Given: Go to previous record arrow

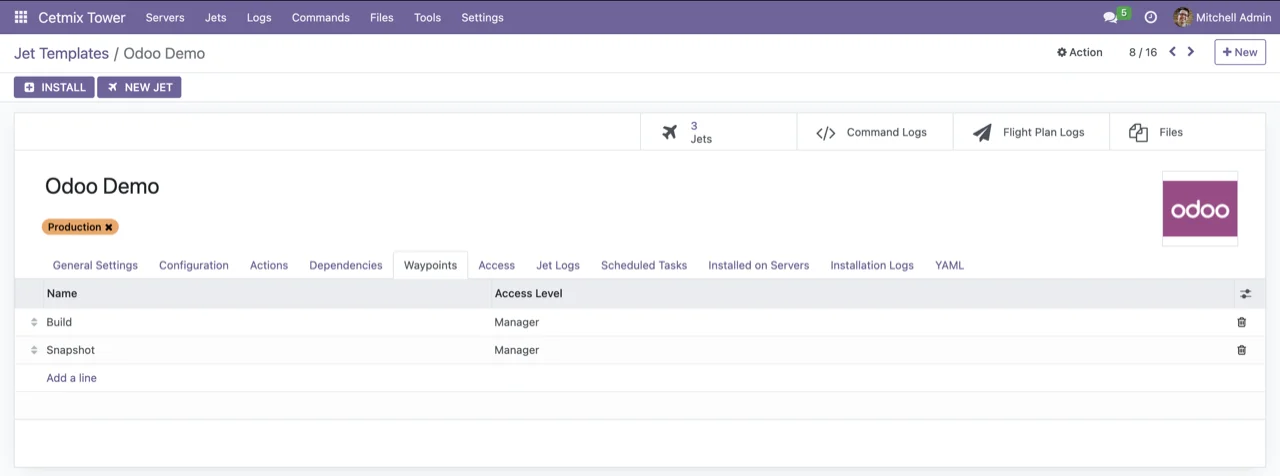Looking at the screenshot, I should click(x=1172, y=52).
